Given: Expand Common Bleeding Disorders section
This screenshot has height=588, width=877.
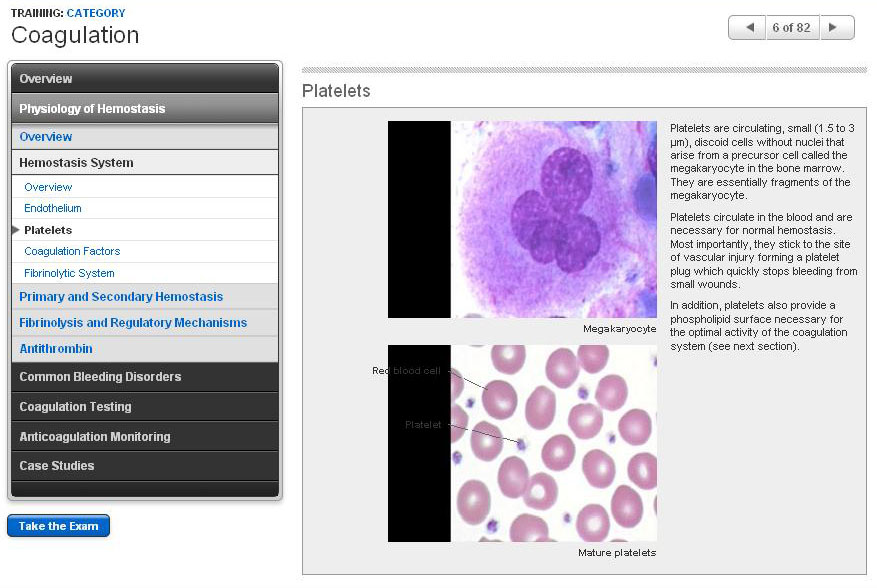Looking at the screenshot, I should [x=145, y=377].
